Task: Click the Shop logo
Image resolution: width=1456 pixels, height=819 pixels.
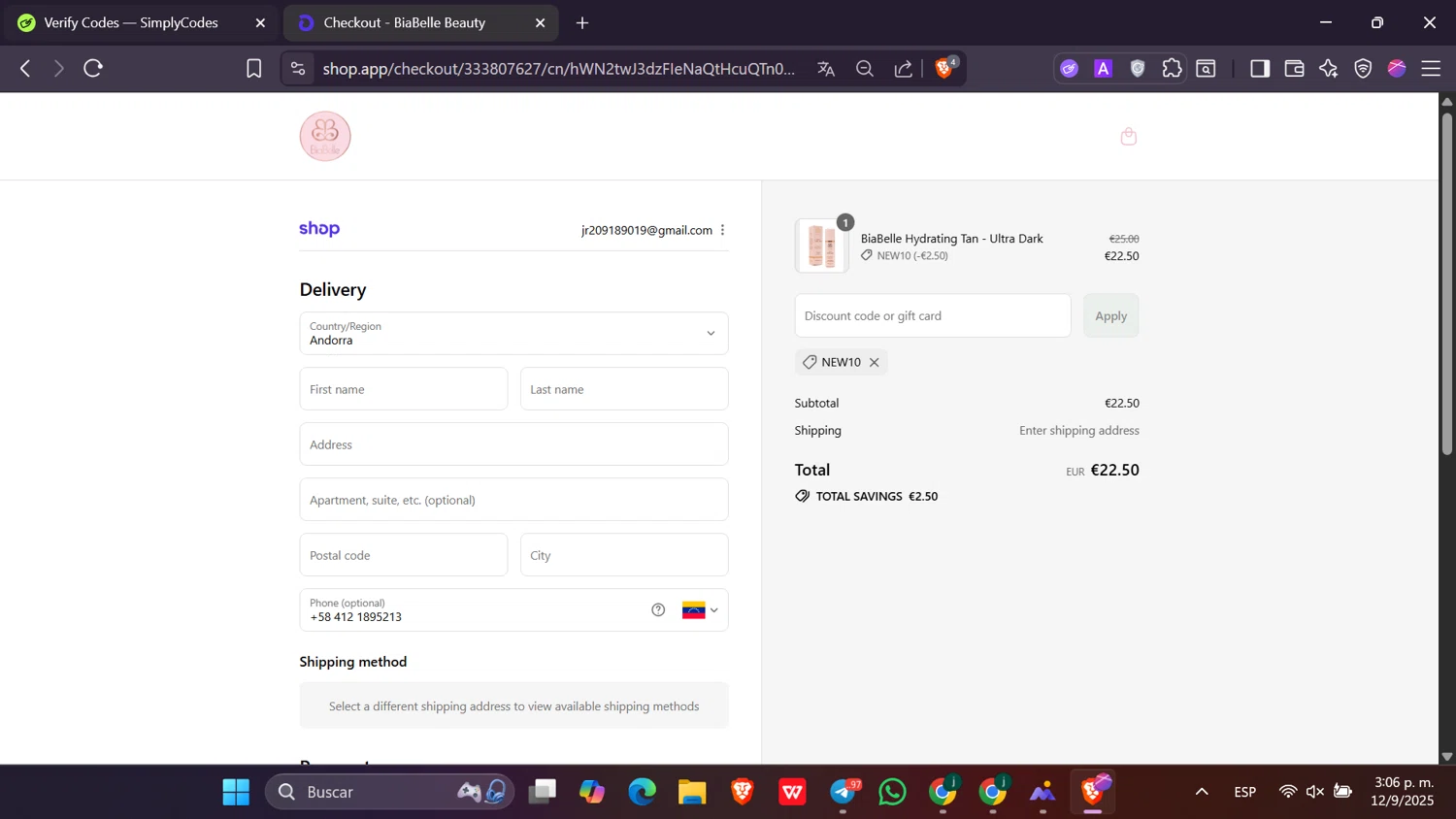Action: click(319, 229)
